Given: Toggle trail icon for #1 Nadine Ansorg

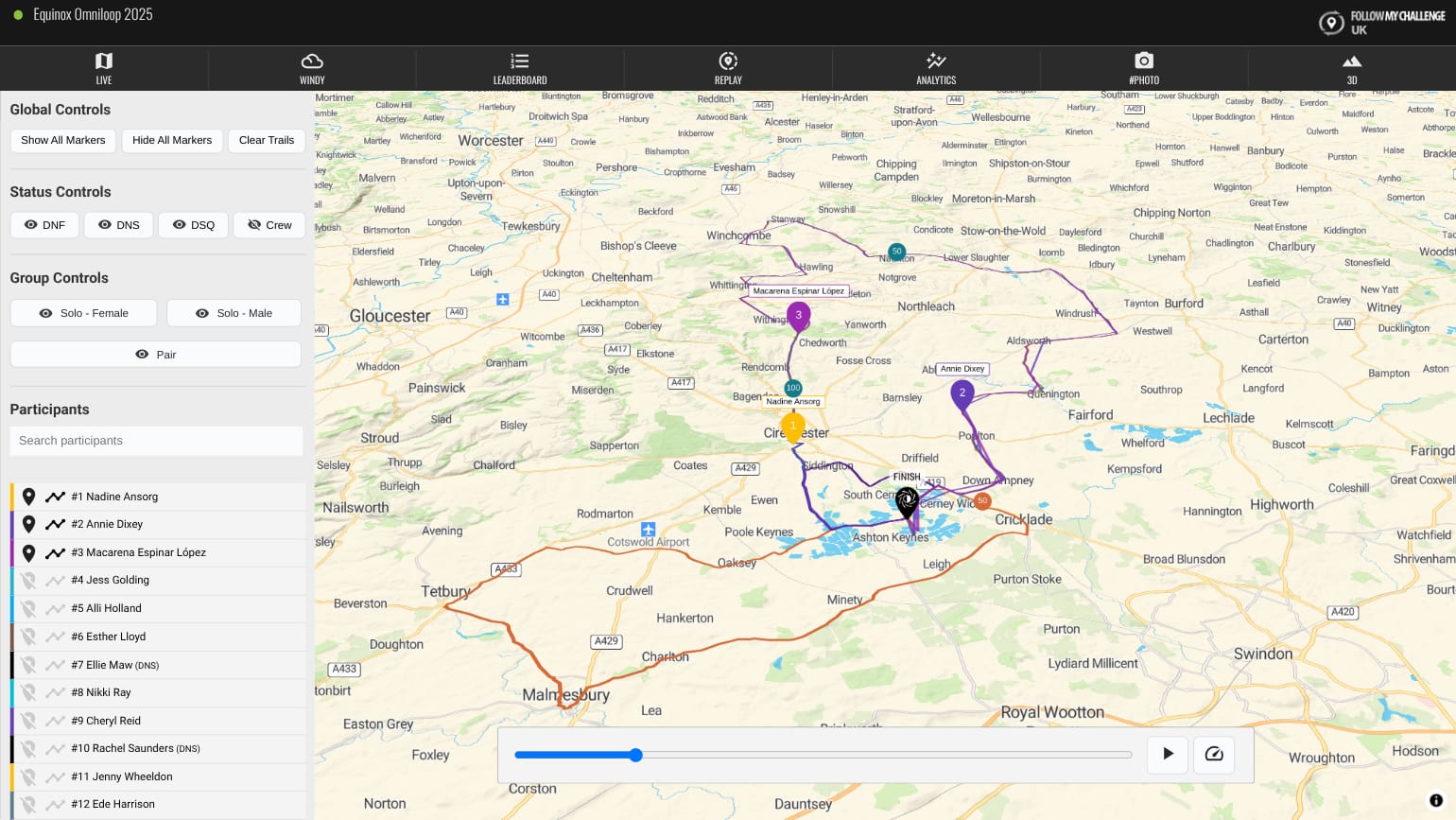Looking at the screenshot, I should click(x=55, y=497).
